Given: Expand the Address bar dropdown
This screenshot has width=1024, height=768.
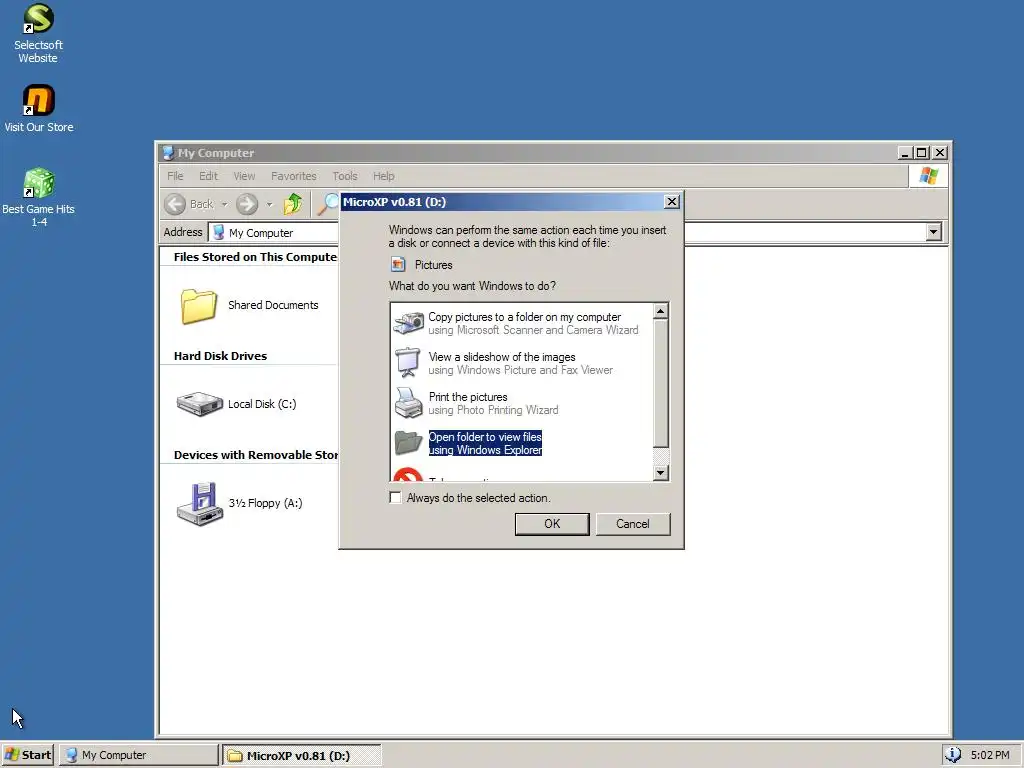Looking at the screenshot, I should pyautogui.click(x=933, y=232).
